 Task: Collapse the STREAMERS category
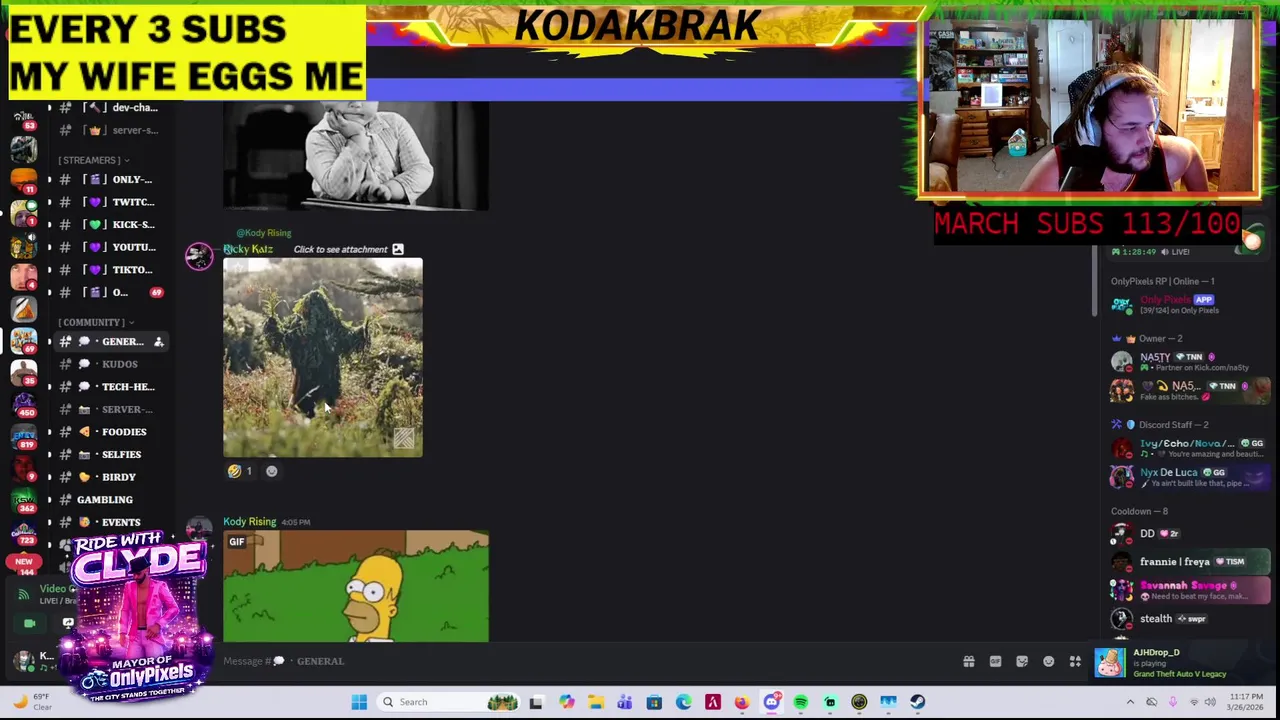coord(93,160)
